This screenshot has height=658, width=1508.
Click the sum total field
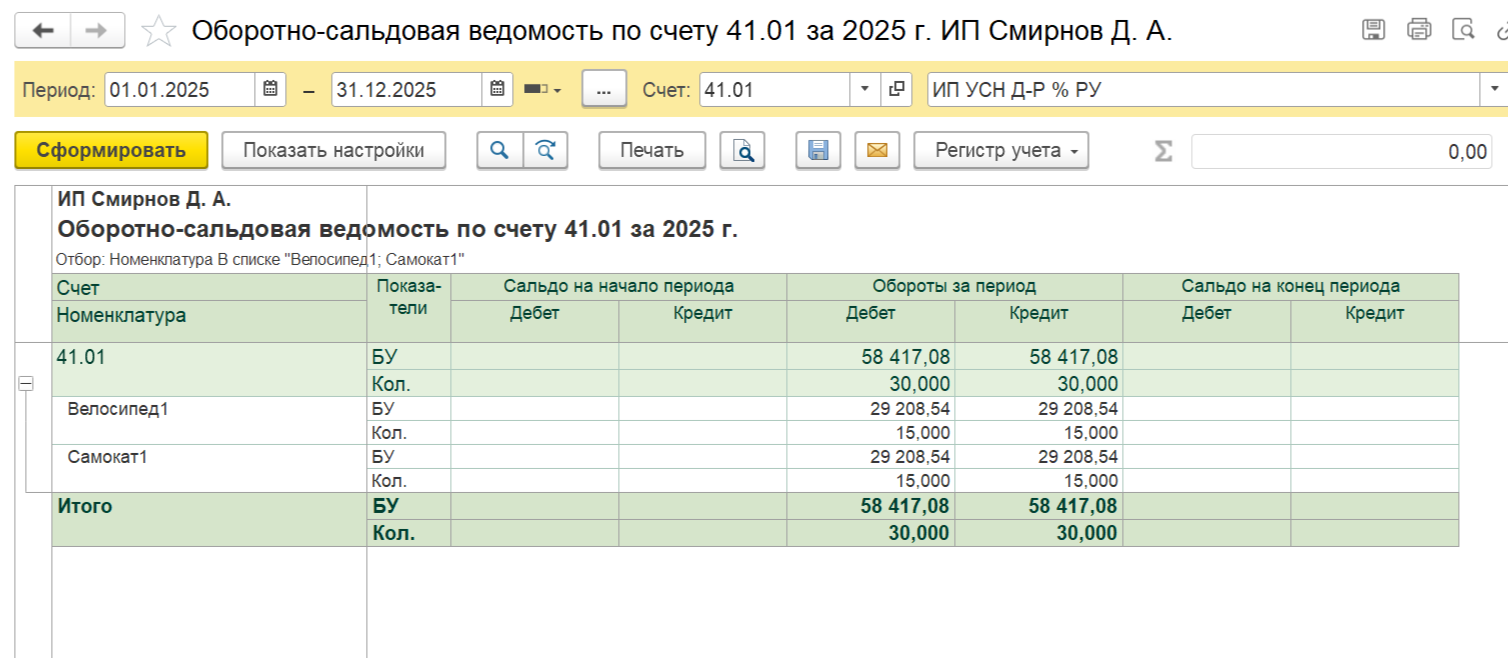(1340, 152)
